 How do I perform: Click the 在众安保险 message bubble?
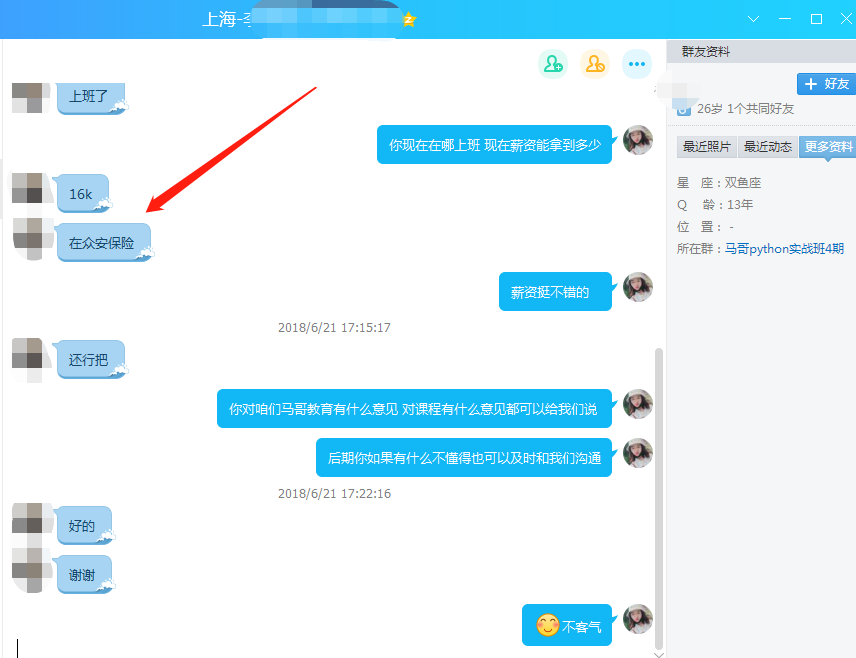(x=102, y=243)
